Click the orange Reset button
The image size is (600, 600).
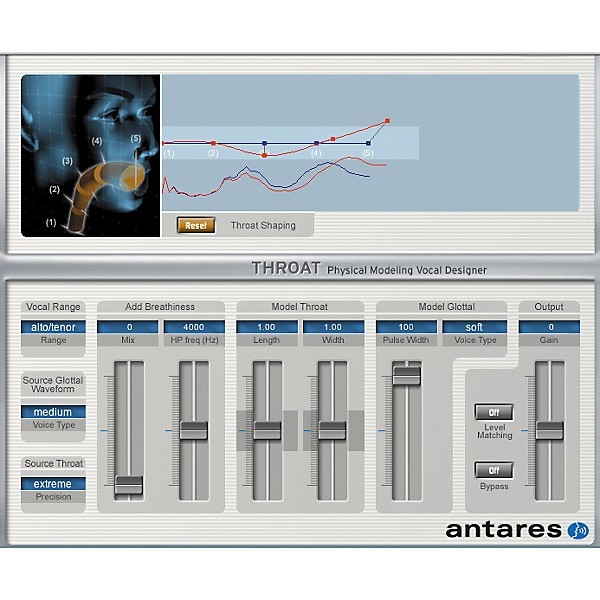click(196, 225)
